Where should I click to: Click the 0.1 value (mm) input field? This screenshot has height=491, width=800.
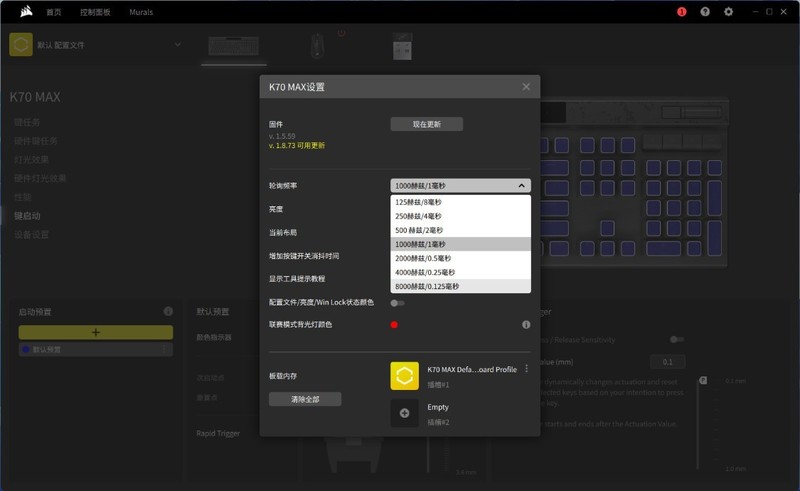pos(667,362)
